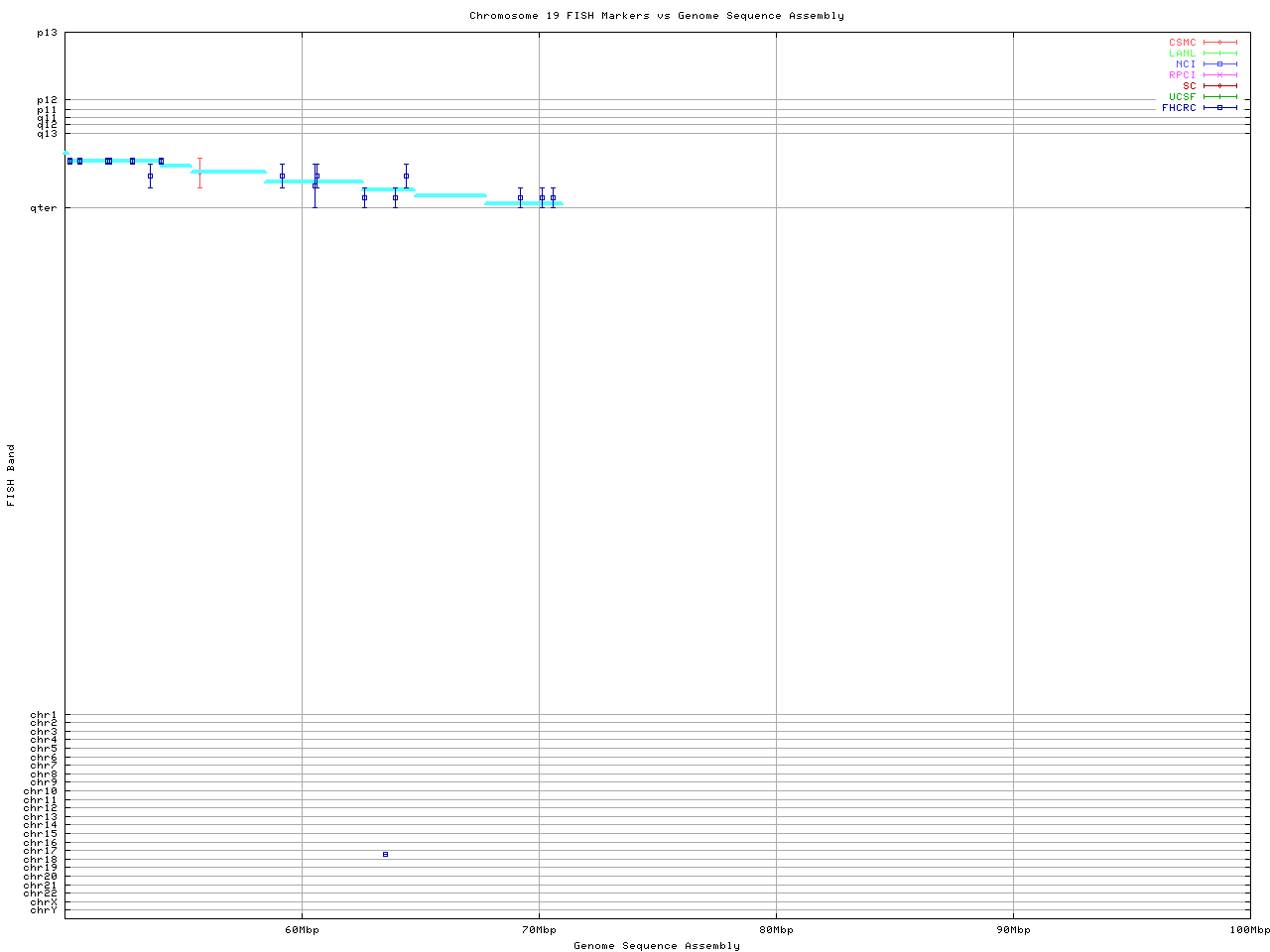Viewport: 1270px width, 952px height.
Task: Click the SC legend marker sample
Action: coord(1219,86)
